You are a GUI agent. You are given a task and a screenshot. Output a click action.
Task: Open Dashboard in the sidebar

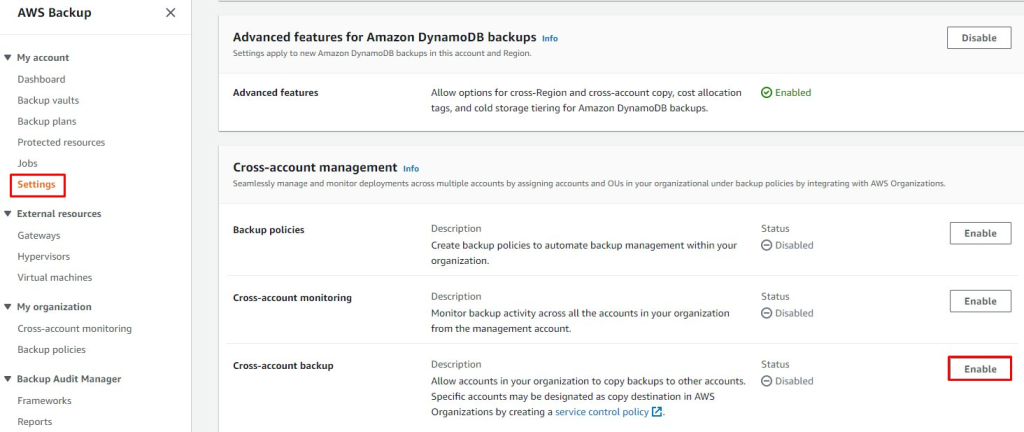[41, 80]
